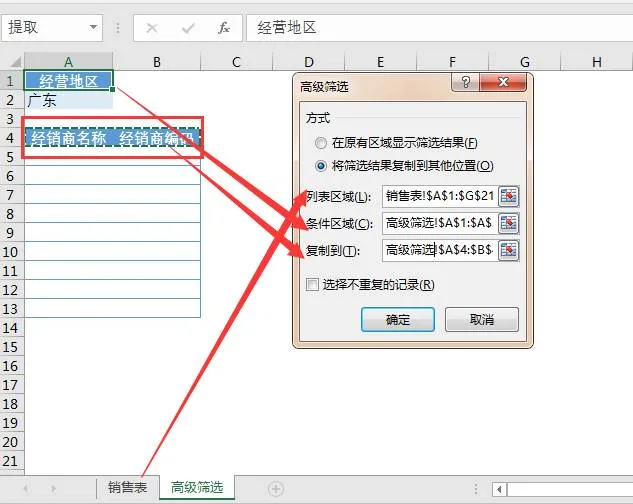Click the next sheet navigation arrow
The height and width of the screenshot is (504, 633).
[x=53, y=489]
